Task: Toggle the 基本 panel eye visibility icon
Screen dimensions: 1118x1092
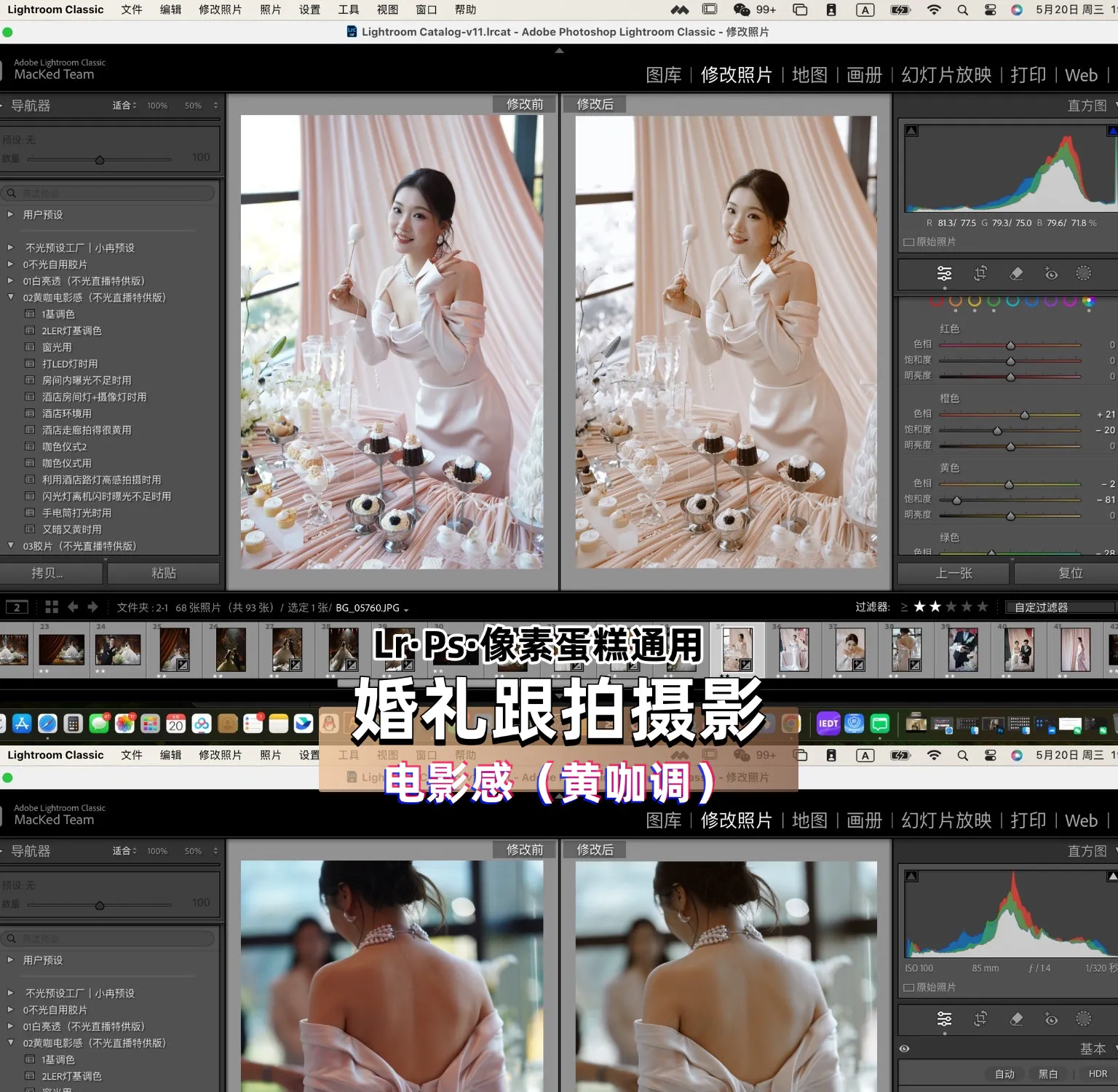Action: [x=904, y=1048]
